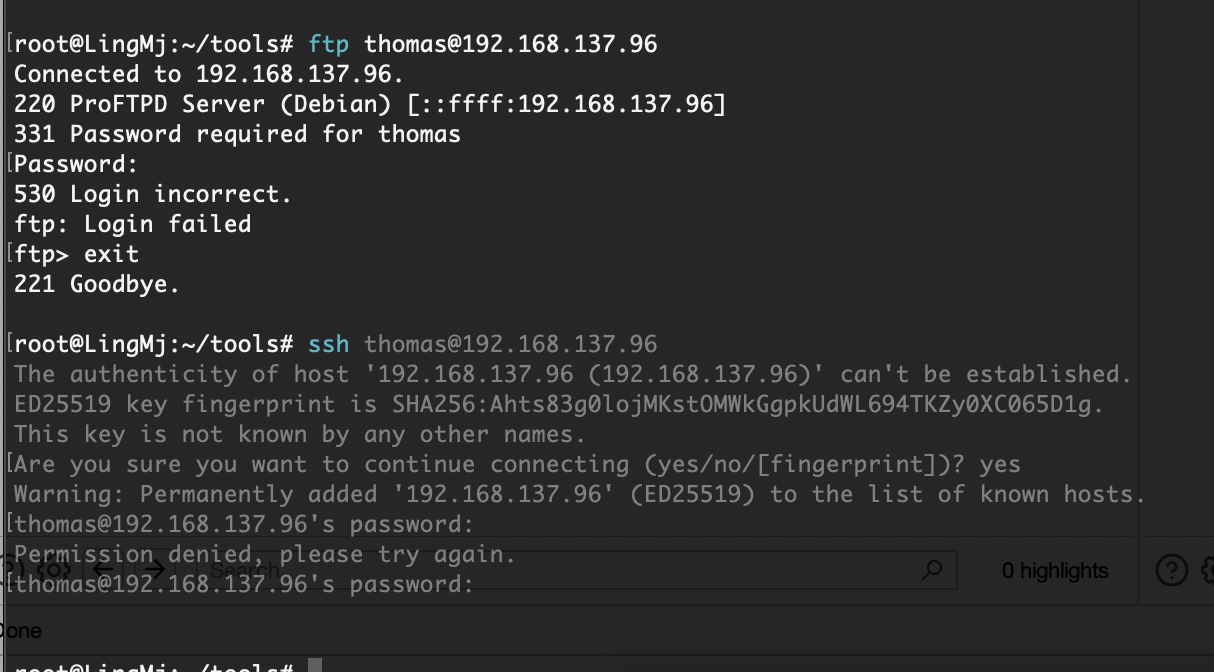Click the terminal cursor block at bottom prompt
This screenshot has height=672, width=1214.
pyautogui.click(x=315, y=666)
